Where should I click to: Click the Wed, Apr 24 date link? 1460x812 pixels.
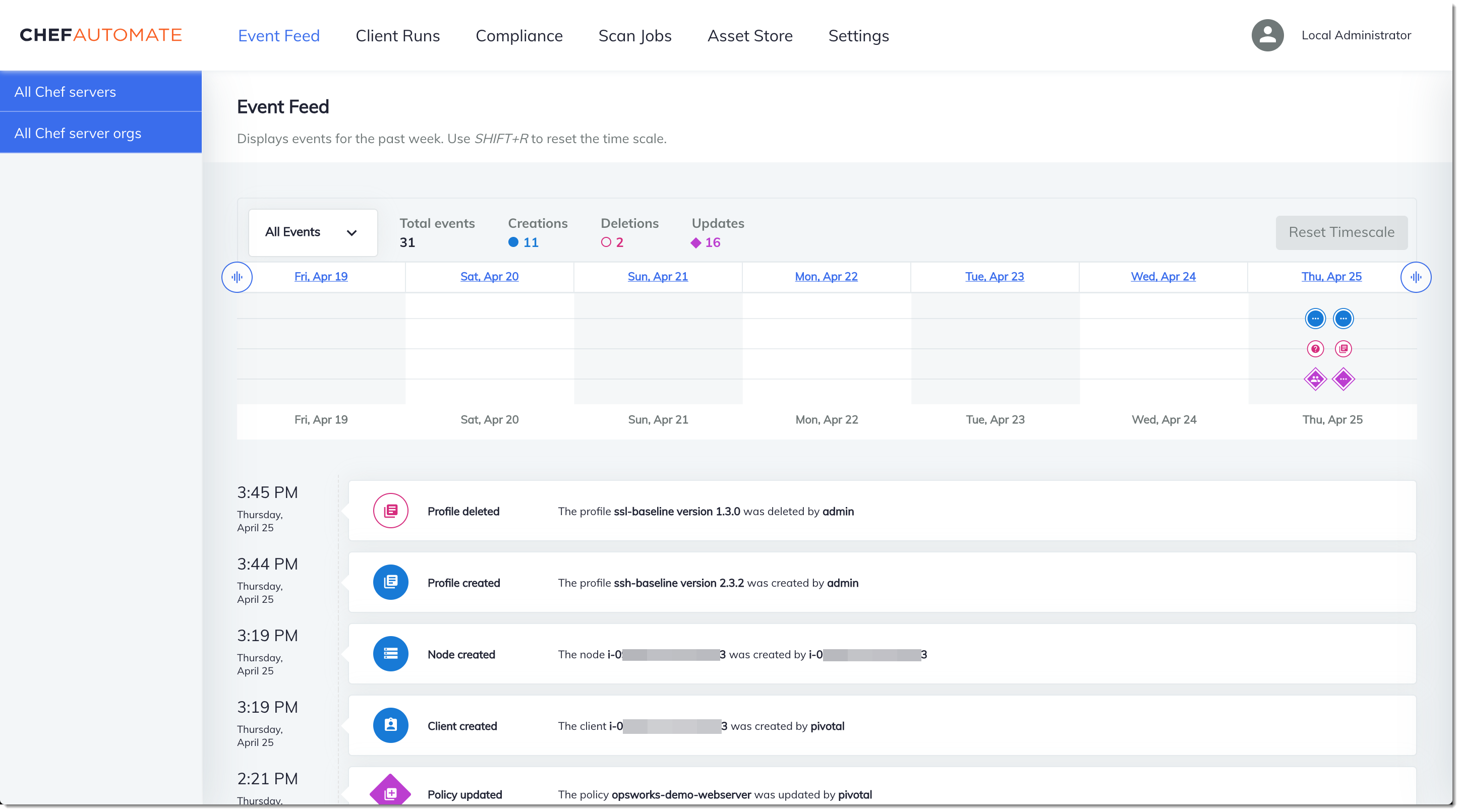(x=1163, y=277)
